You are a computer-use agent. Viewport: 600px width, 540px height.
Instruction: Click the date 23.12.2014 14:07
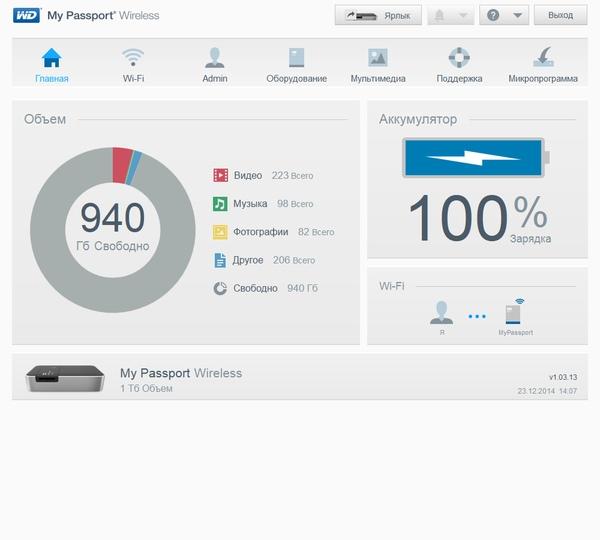547,391
